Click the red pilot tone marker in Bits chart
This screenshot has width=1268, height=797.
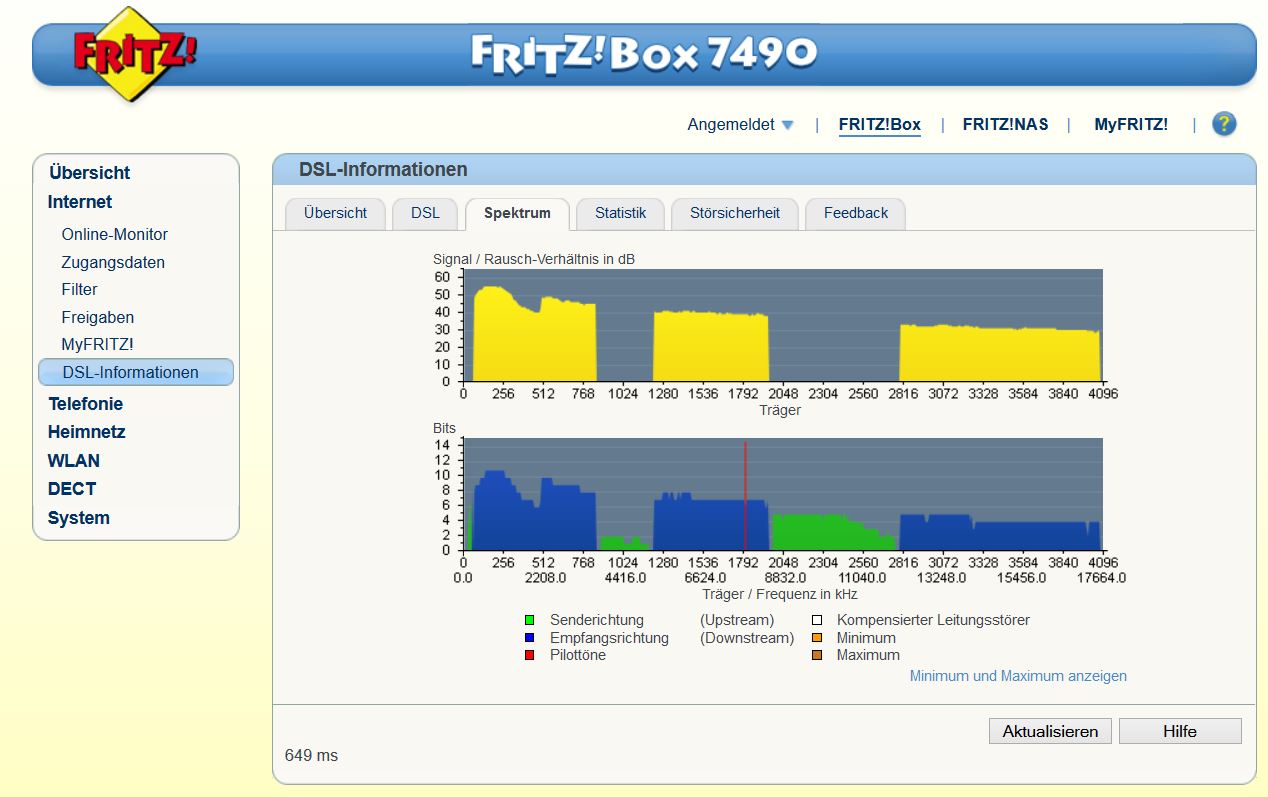tap(745, 495)
